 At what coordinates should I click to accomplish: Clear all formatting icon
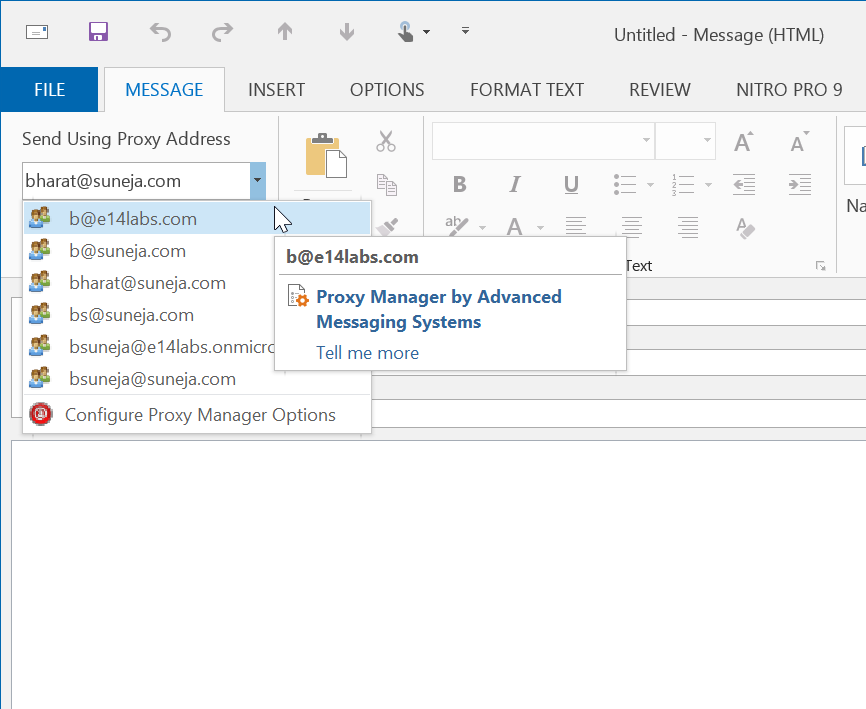(x=744, y=227)
